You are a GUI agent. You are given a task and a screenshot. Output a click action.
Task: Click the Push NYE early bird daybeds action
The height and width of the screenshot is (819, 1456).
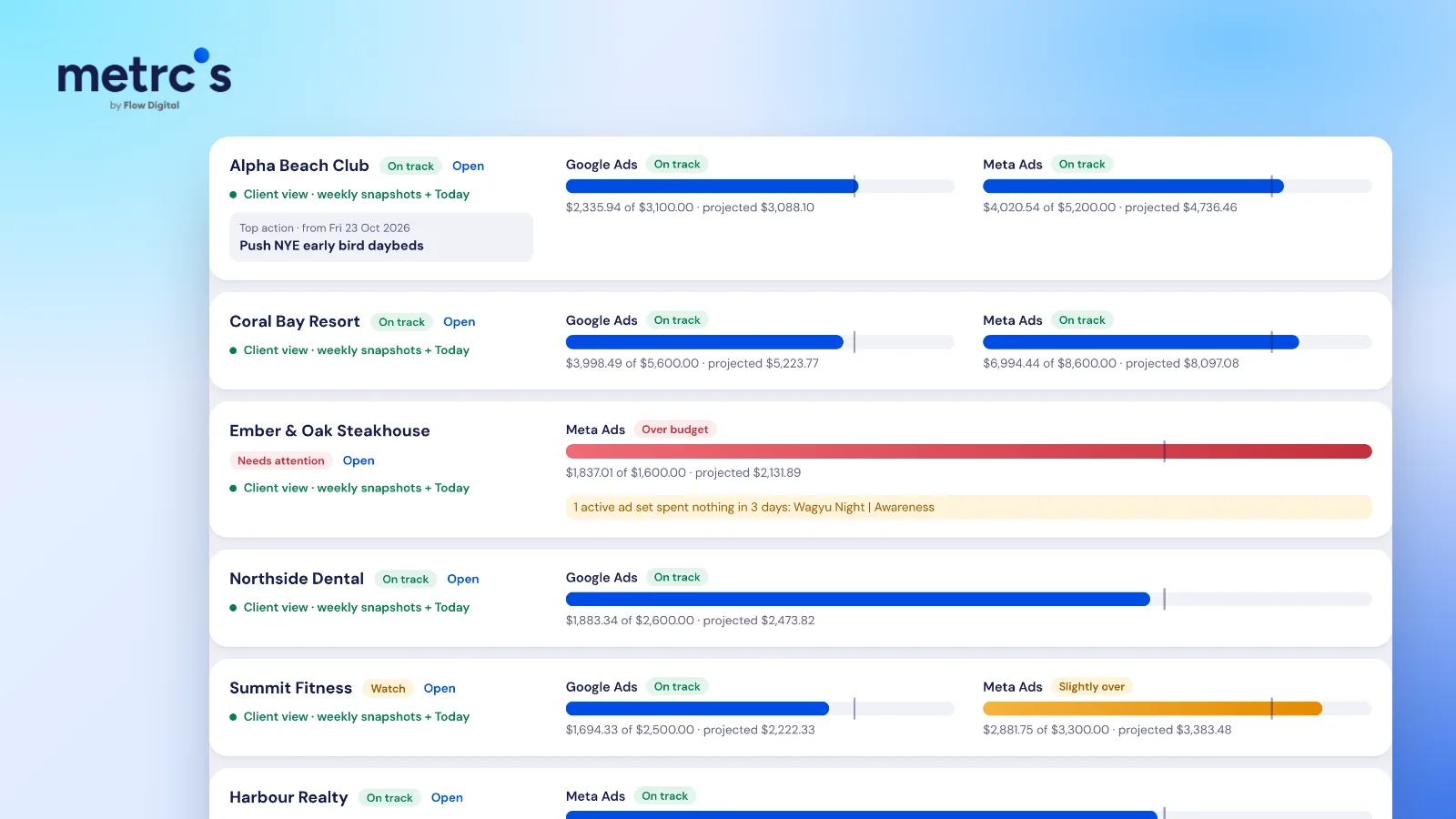pyautogui.click(x=381, y=238)
